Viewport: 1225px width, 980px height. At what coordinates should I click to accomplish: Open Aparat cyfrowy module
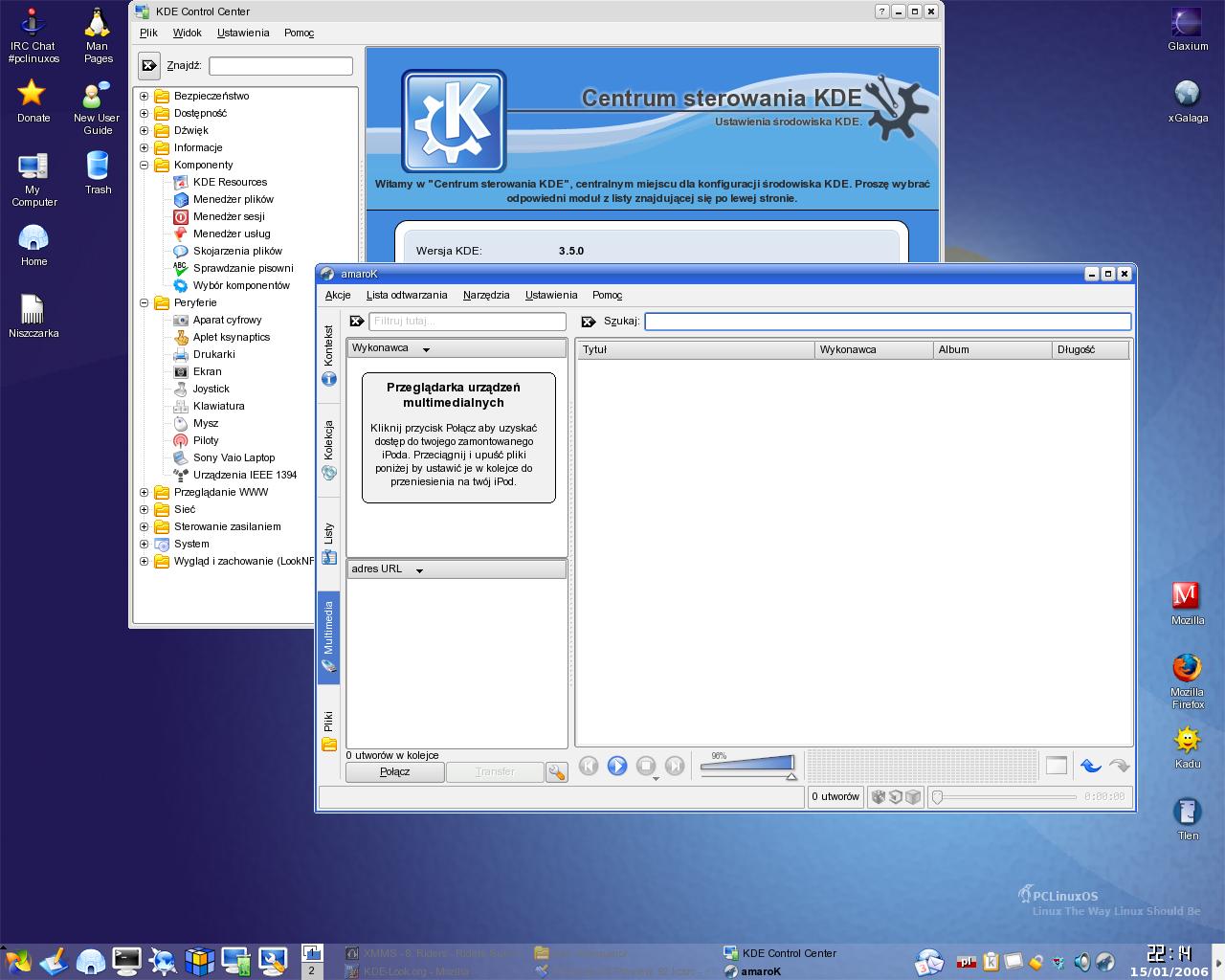(227, 320)
